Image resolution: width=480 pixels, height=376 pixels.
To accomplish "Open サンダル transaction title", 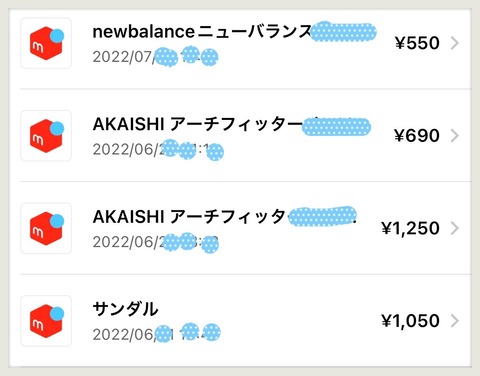I will (x=125, y=309).
